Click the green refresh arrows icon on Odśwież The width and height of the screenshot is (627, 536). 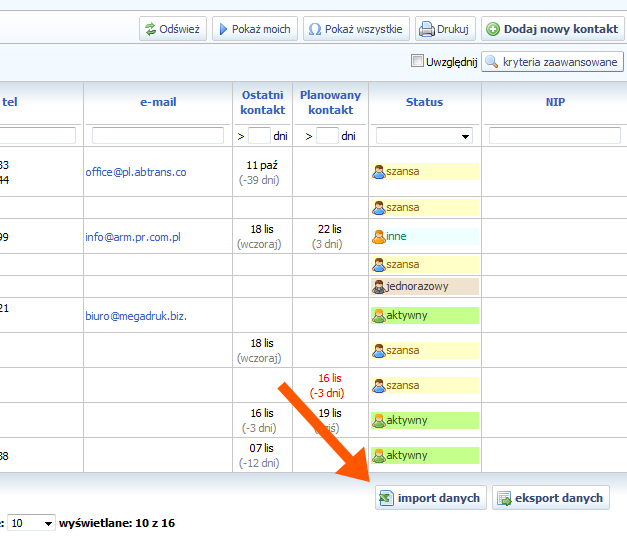coord(150,29)
